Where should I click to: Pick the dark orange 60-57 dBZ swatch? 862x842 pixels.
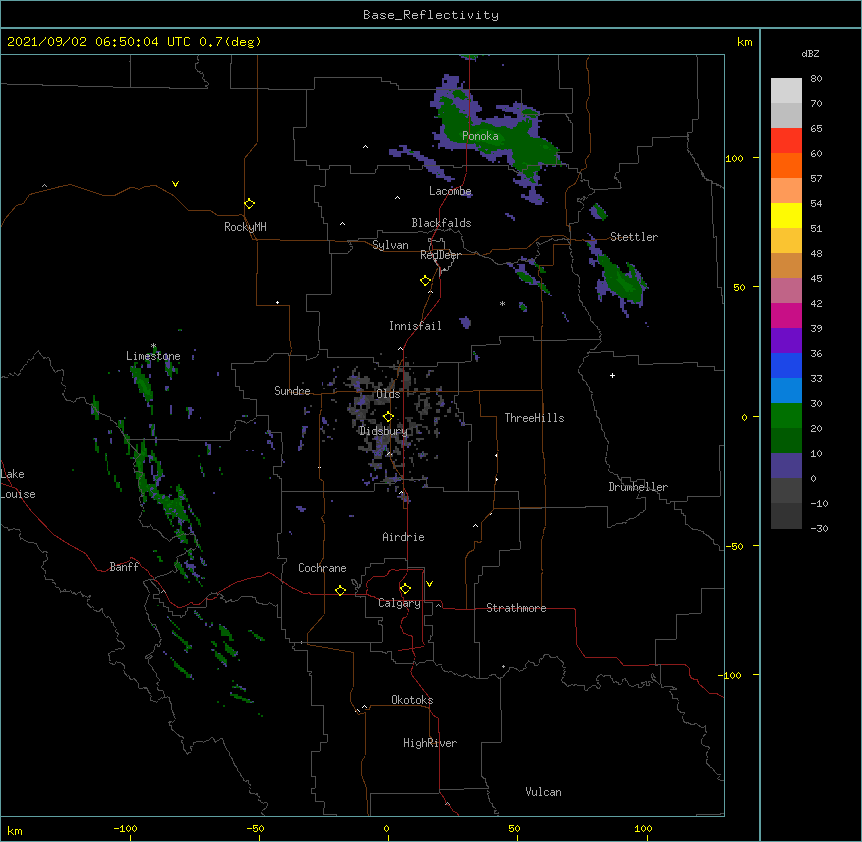(786, 165)
